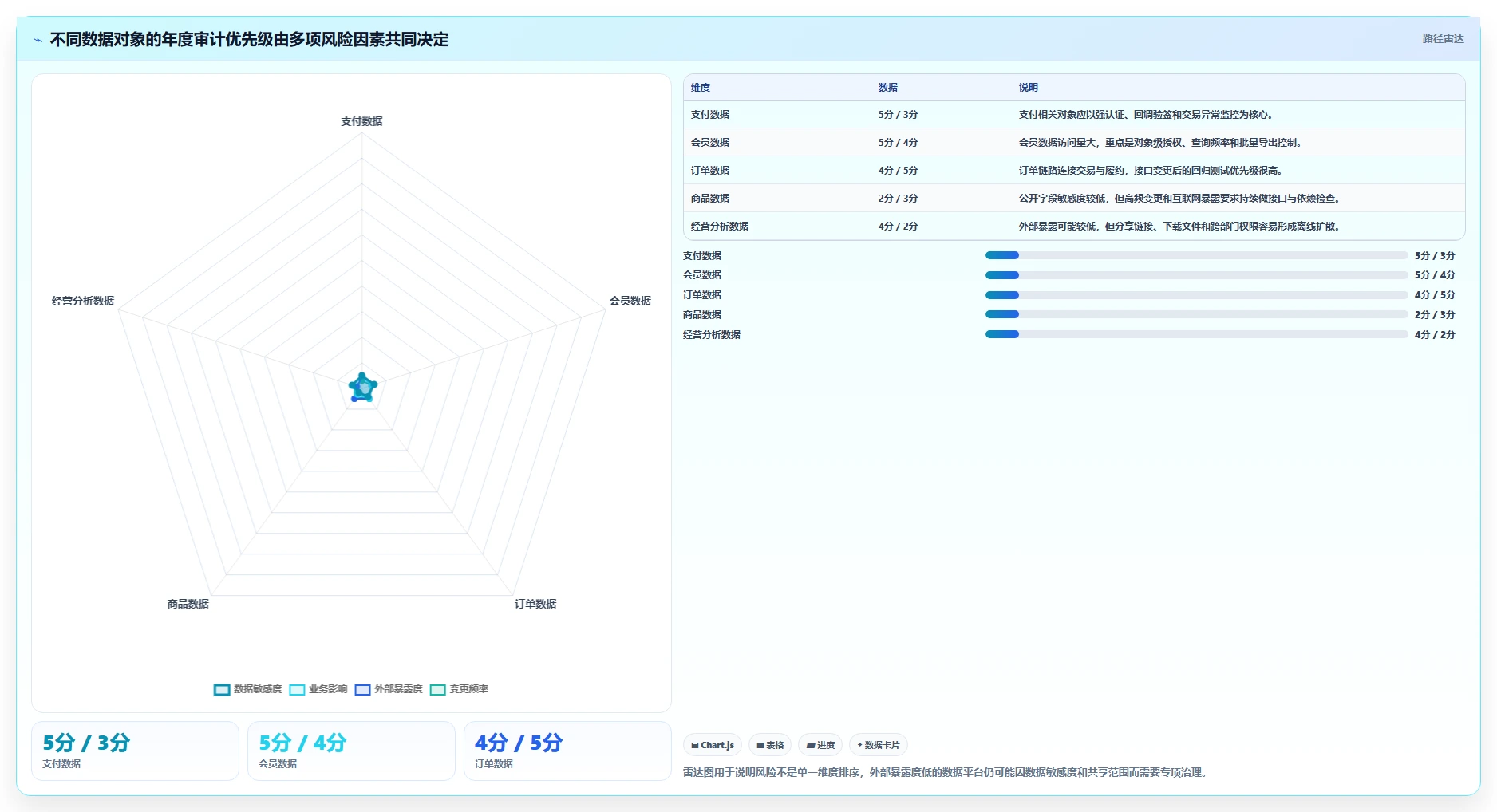The width and height of the screenshot is (1497, 812).
Task: Click the 经营分析数据 radar axis label
Action: coord(83,301)
